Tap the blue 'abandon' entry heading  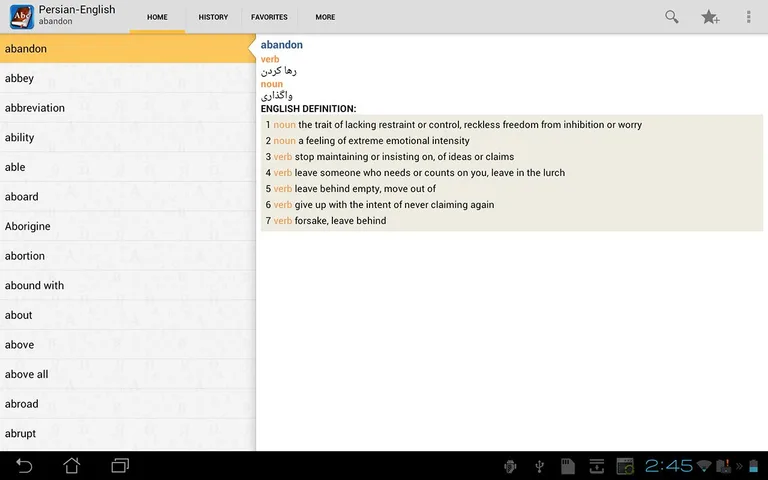click(282, 45)
